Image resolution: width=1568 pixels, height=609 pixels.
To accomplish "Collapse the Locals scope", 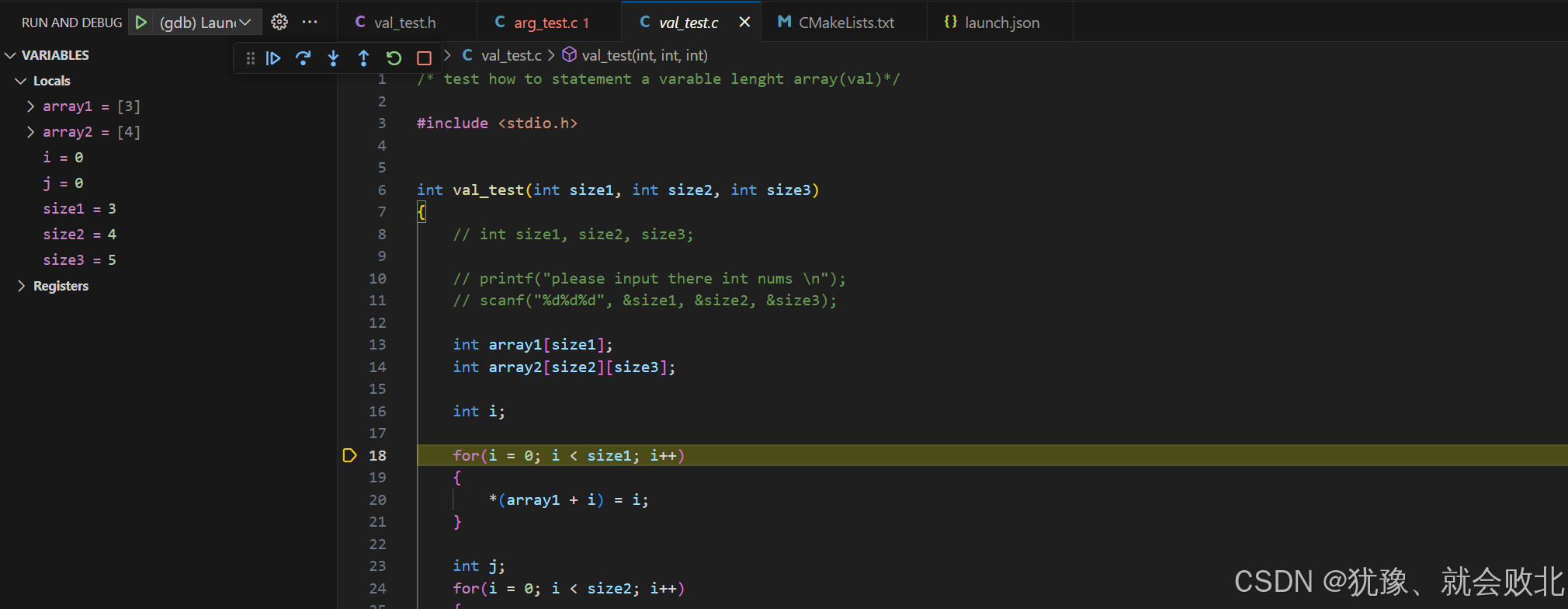I will click(21, 81).
